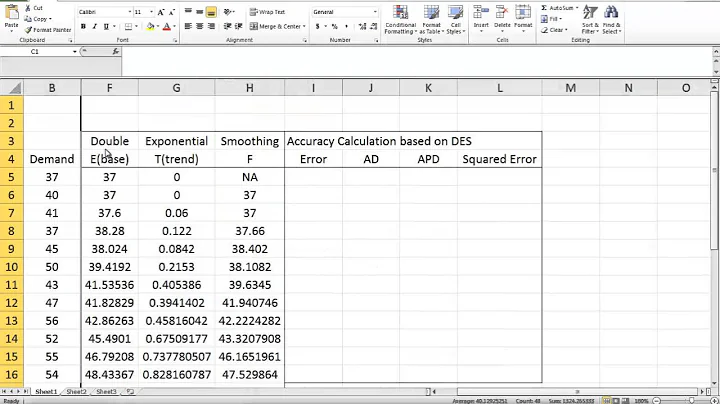Switch to Sheet3 tab
720x404 pixels.
[x=106, y=392]
